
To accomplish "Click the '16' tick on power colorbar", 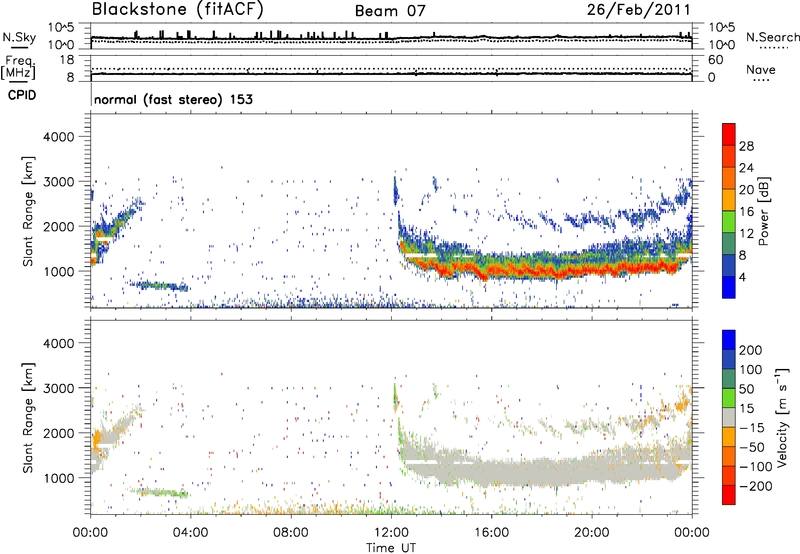I will pos(746,212).
